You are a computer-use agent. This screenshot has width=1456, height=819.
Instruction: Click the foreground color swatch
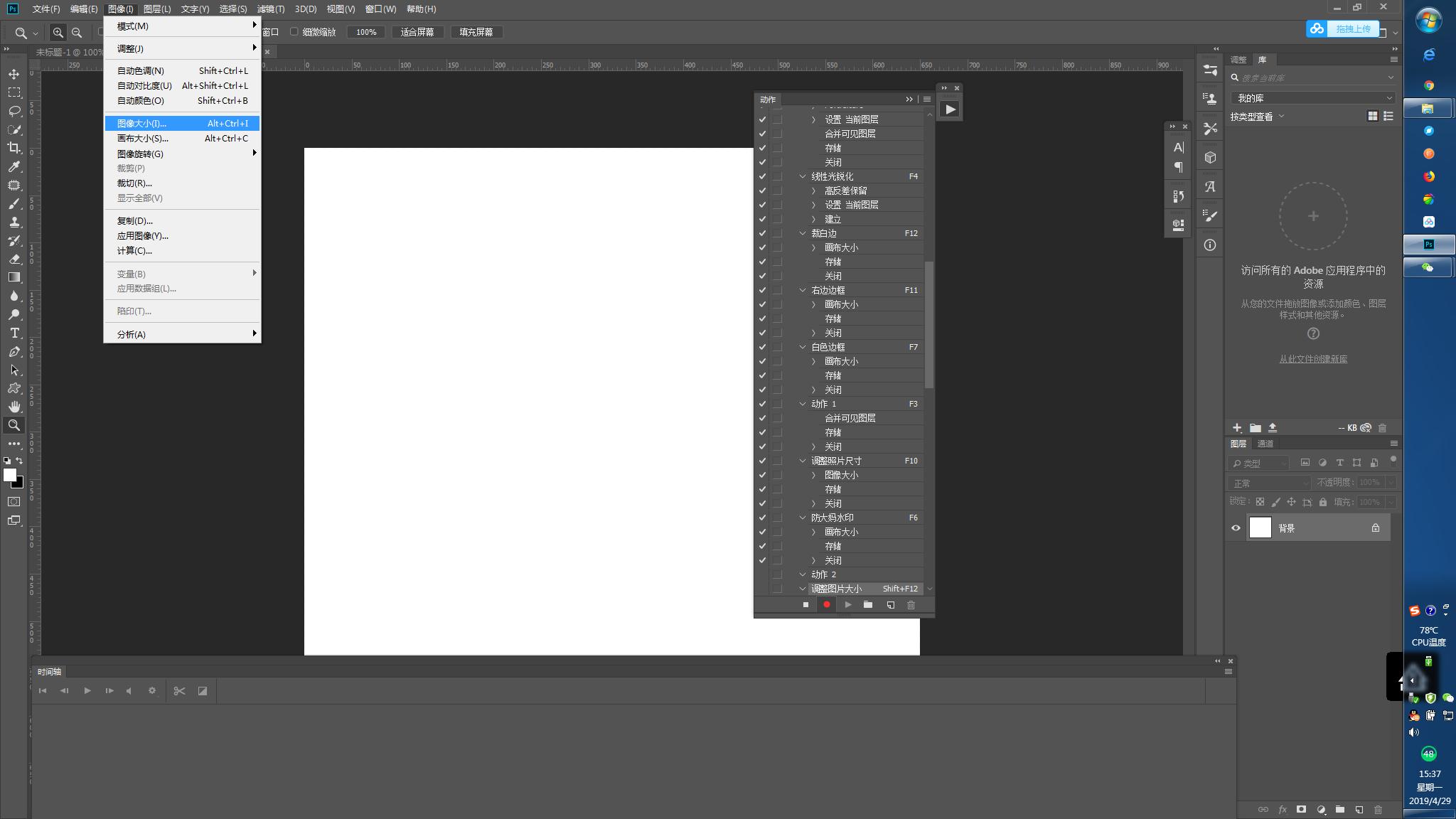pyautogui.click(x=9, y=475)
